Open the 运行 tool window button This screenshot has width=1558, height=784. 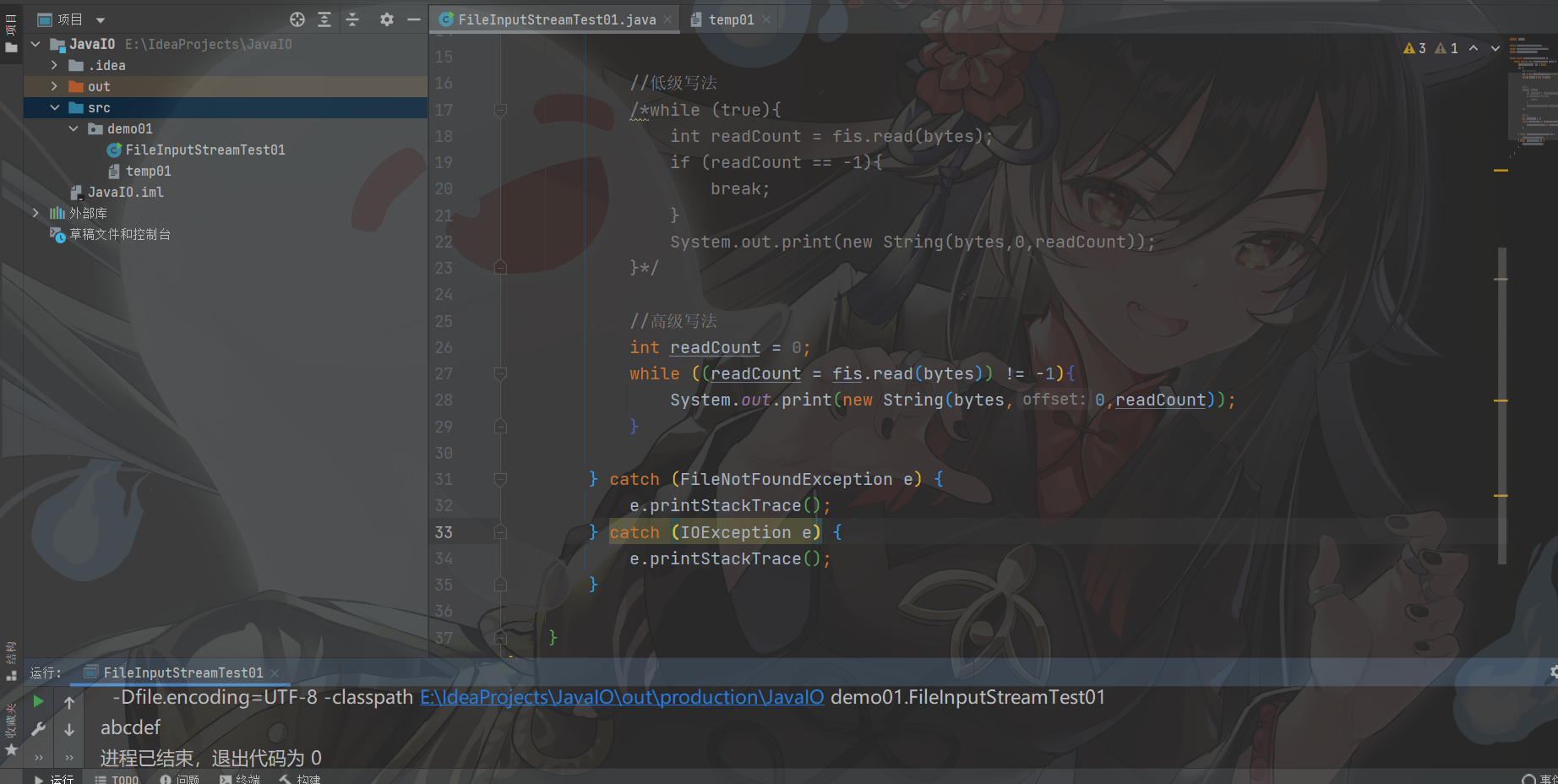[54, 779]
